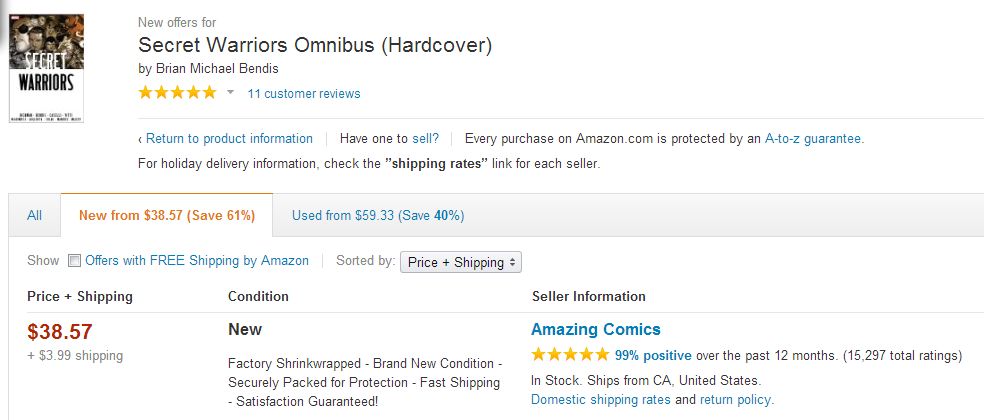
Task: Select the "New from $38.57" tab
Action: click(x=167, y=216)
